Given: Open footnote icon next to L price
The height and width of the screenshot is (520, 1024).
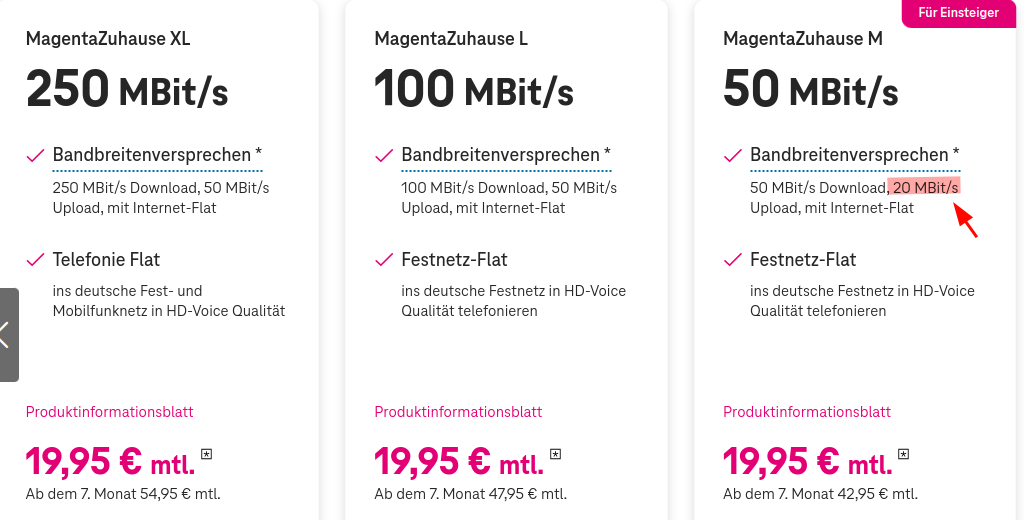Looking at the screenshot, I should tap(555, 453).
